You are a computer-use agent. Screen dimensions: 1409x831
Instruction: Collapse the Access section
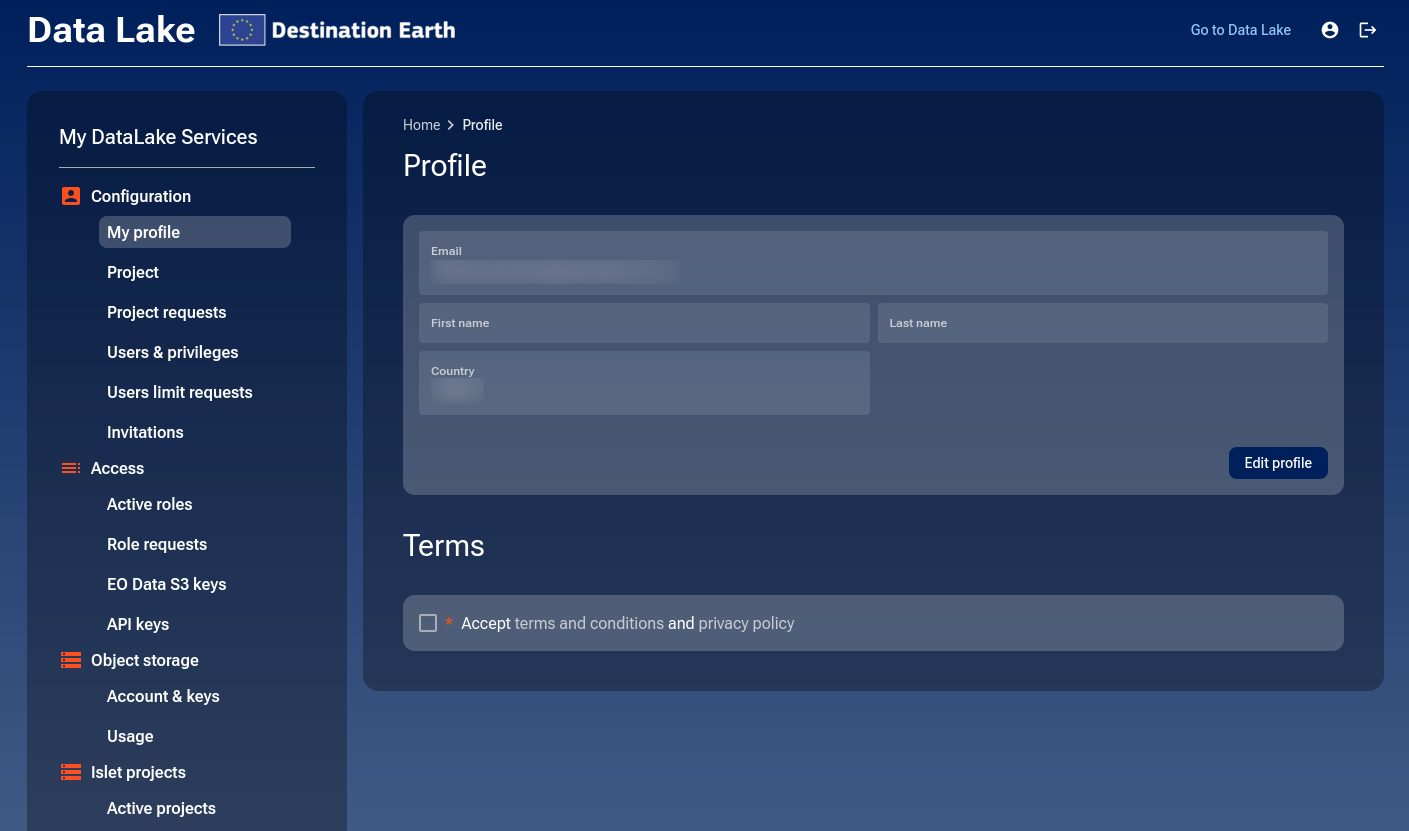(117, 468)
